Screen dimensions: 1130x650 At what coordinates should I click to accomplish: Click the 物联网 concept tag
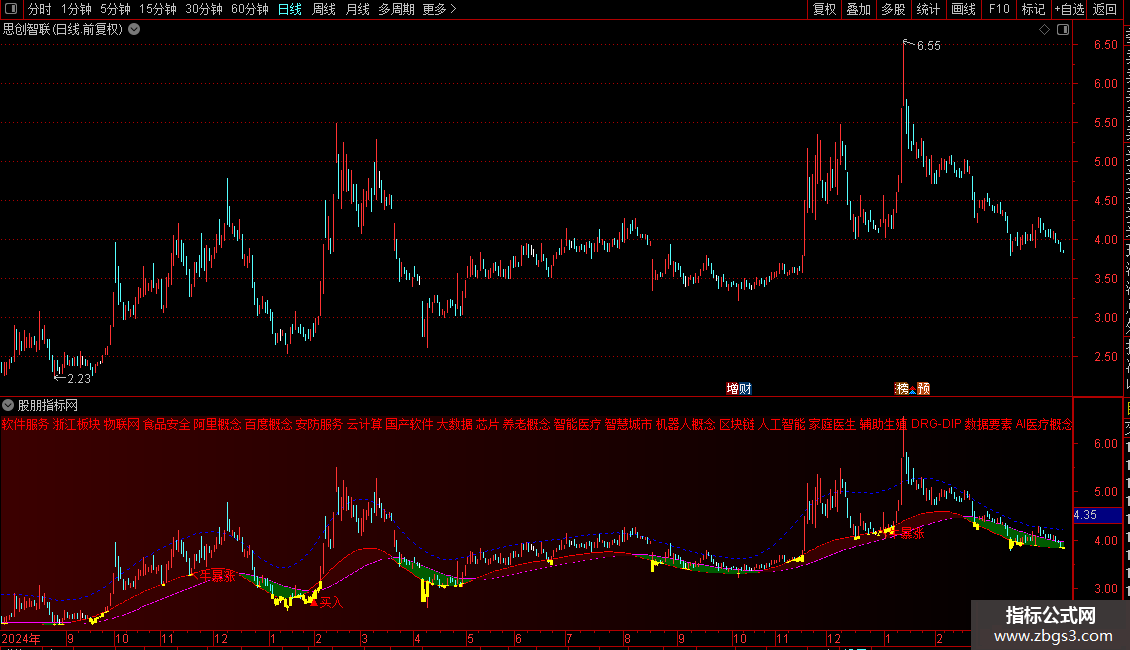point(122,424)
